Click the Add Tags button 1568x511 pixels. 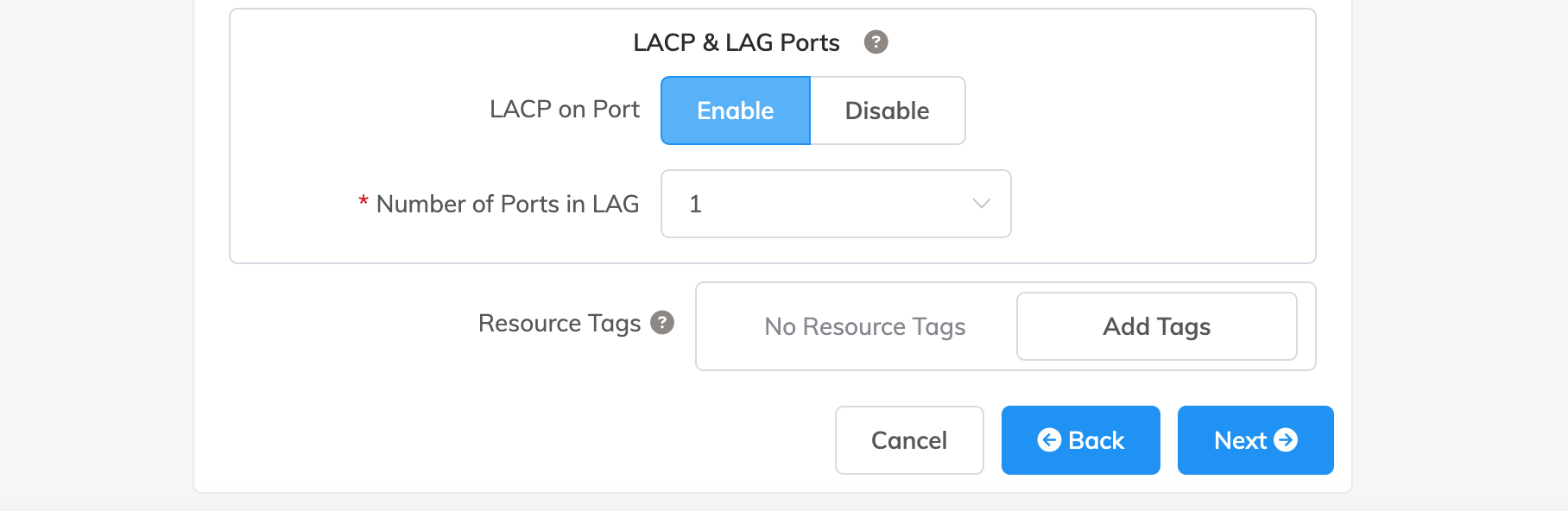click(x=1157, y=326)
